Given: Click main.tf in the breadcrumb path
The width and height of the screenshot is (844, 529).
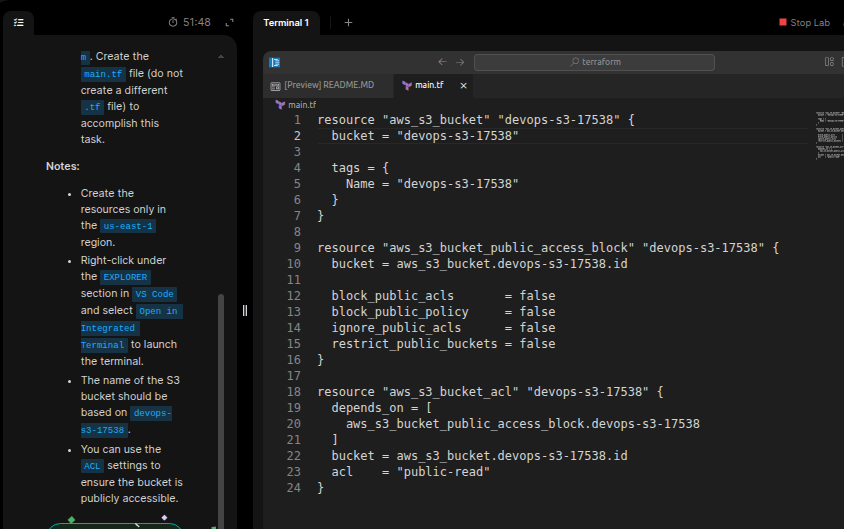Looking at the screenshot, I should 302,104.
